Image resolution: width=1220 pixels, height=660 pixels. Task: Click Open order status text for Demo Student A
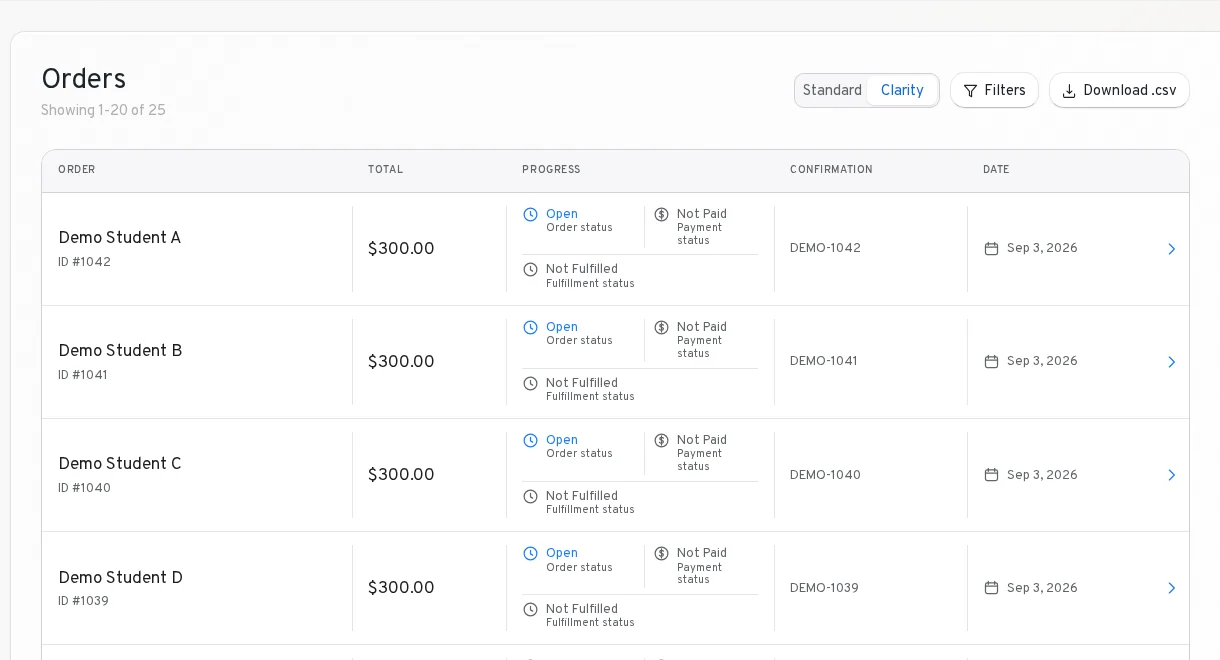(x=562, y=214)
